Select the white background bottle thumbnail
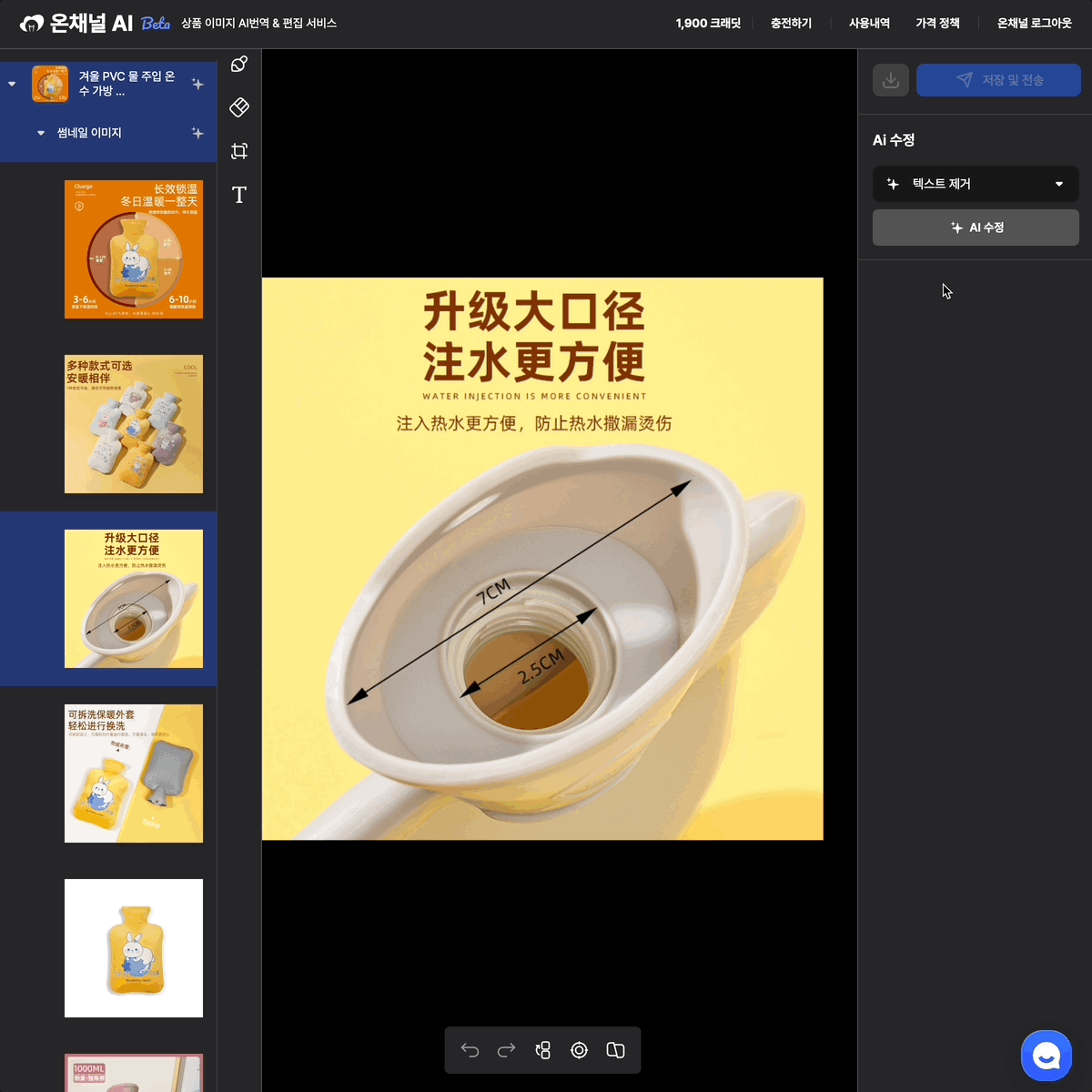This screenshot has width=1092, height=1092. [134, 948]
